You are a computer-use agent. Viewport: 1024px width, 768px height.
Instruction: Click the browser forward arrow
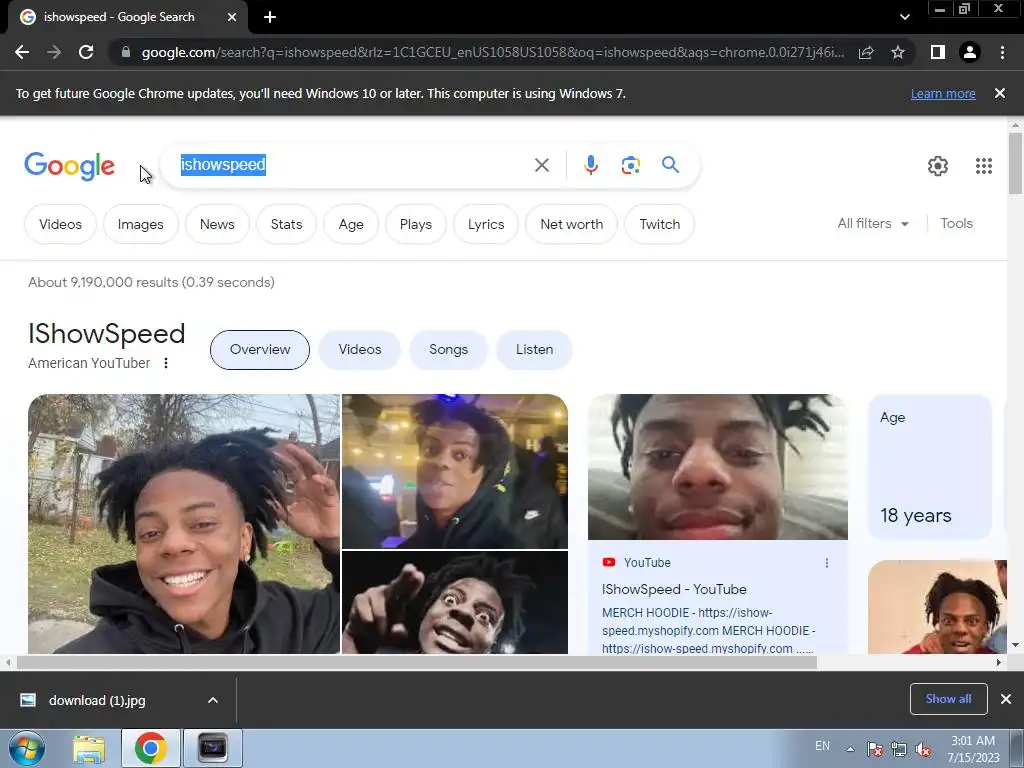(x=54, y=52)
